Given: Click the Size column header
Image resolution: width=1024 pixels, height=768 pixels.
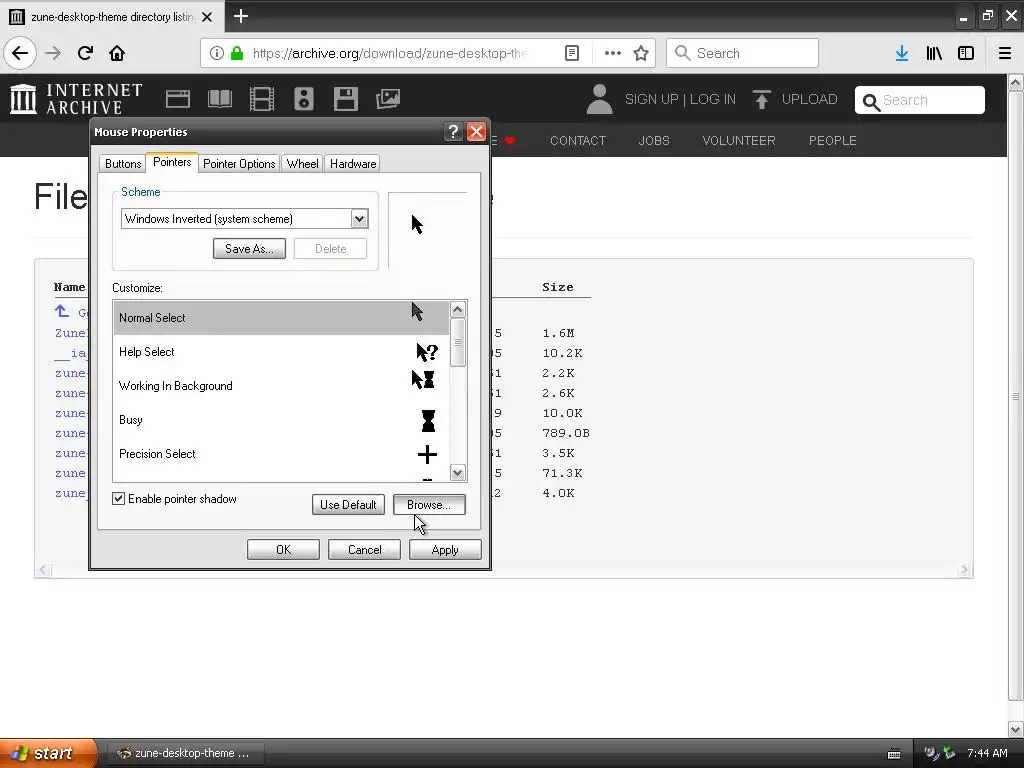Looking at the screenshot, I should [558, 287].
